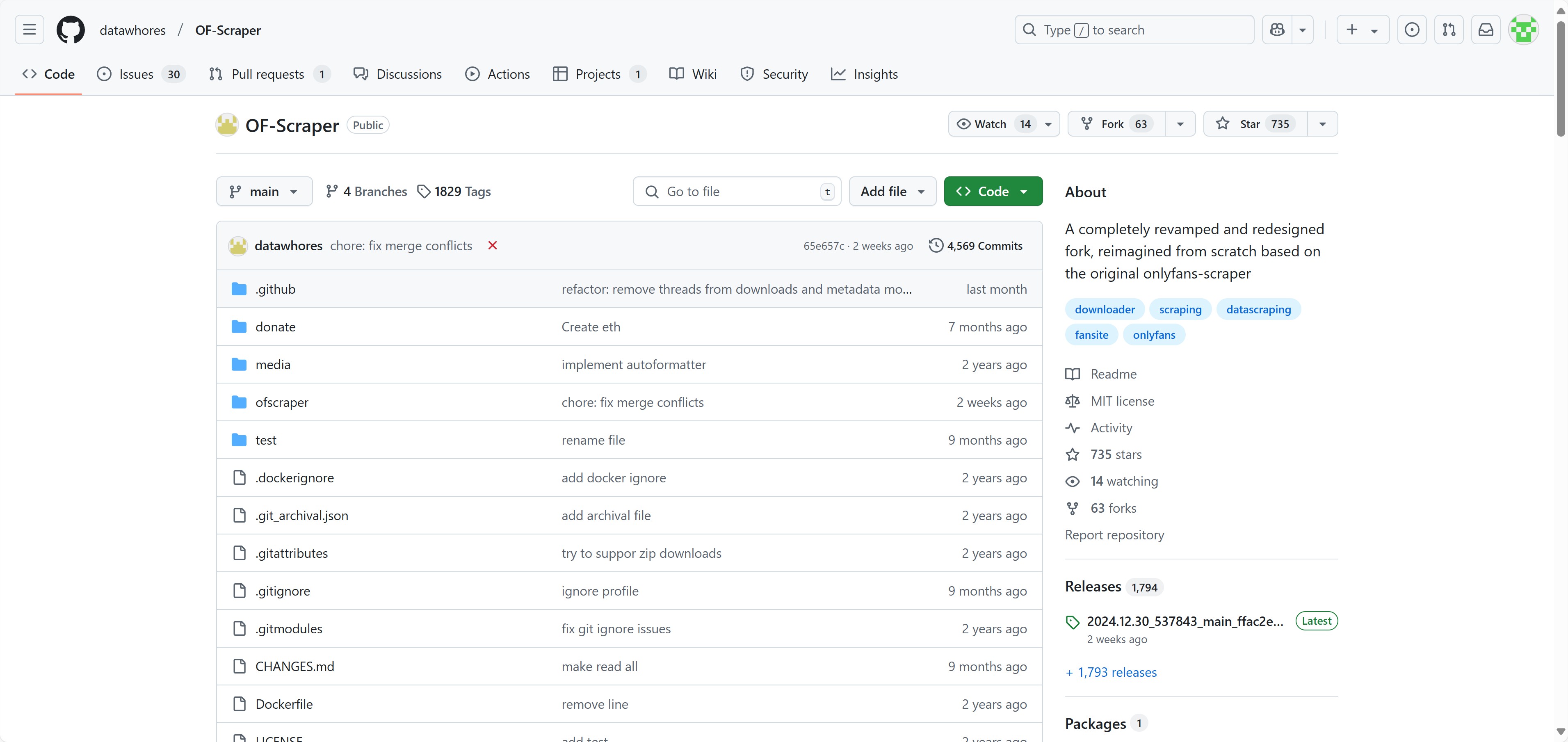Open the 63 forks link
1568x742 pixels.
point(1113,508)
